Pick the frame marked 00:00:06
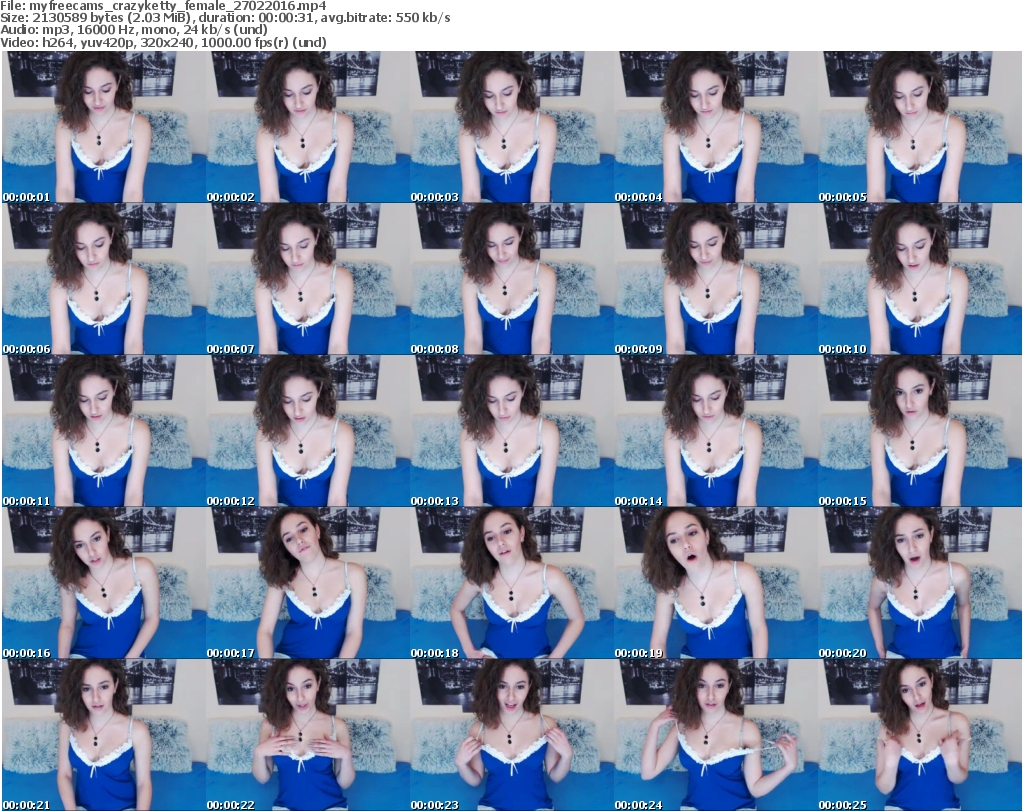The width and height of the screenshot is (1024, 811). click(103, 279)
